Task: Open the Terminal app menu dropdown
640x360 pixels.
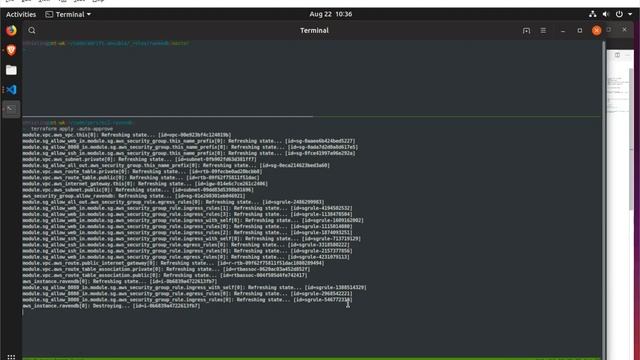Action: pos(68,14)
